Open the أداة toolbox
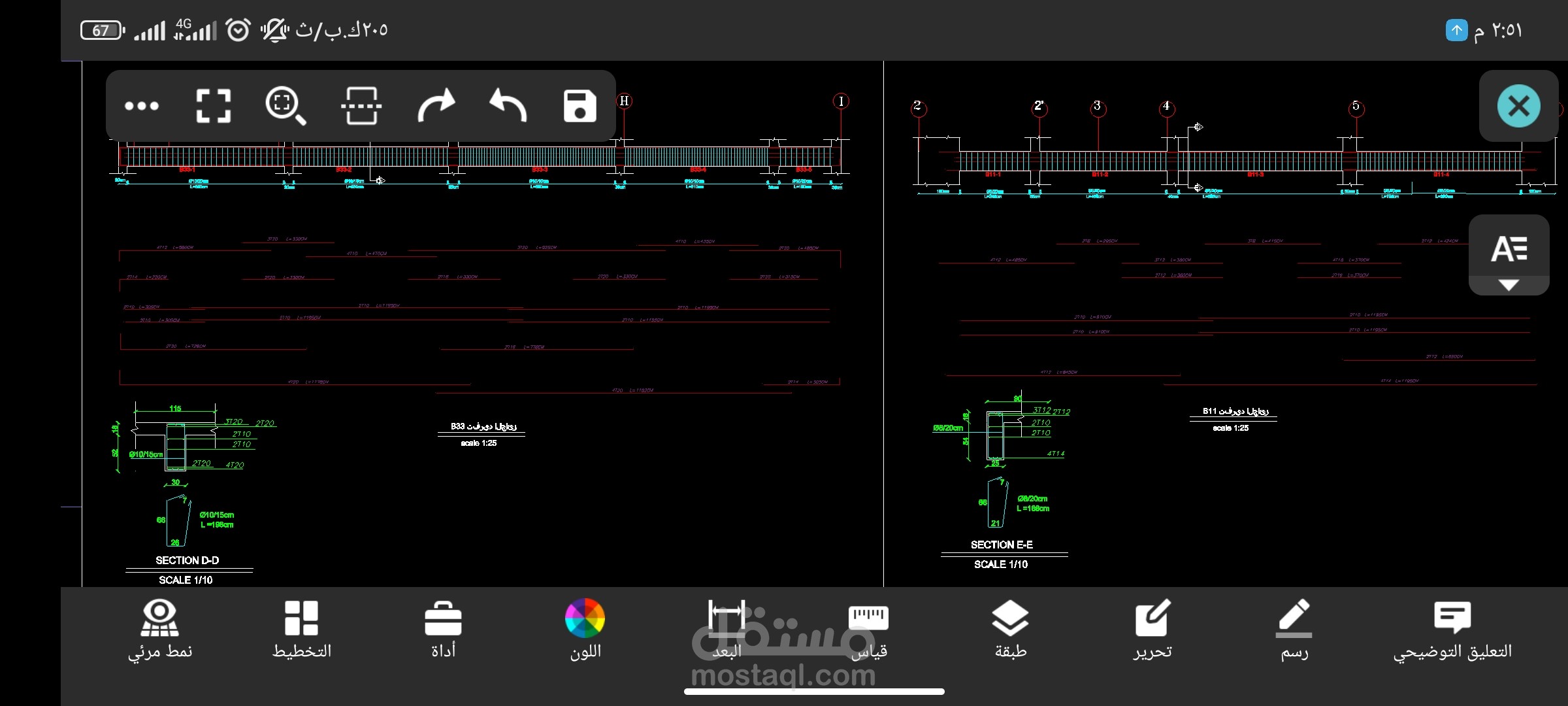The width and height of the screenshot is (1568, 706). 443,630
